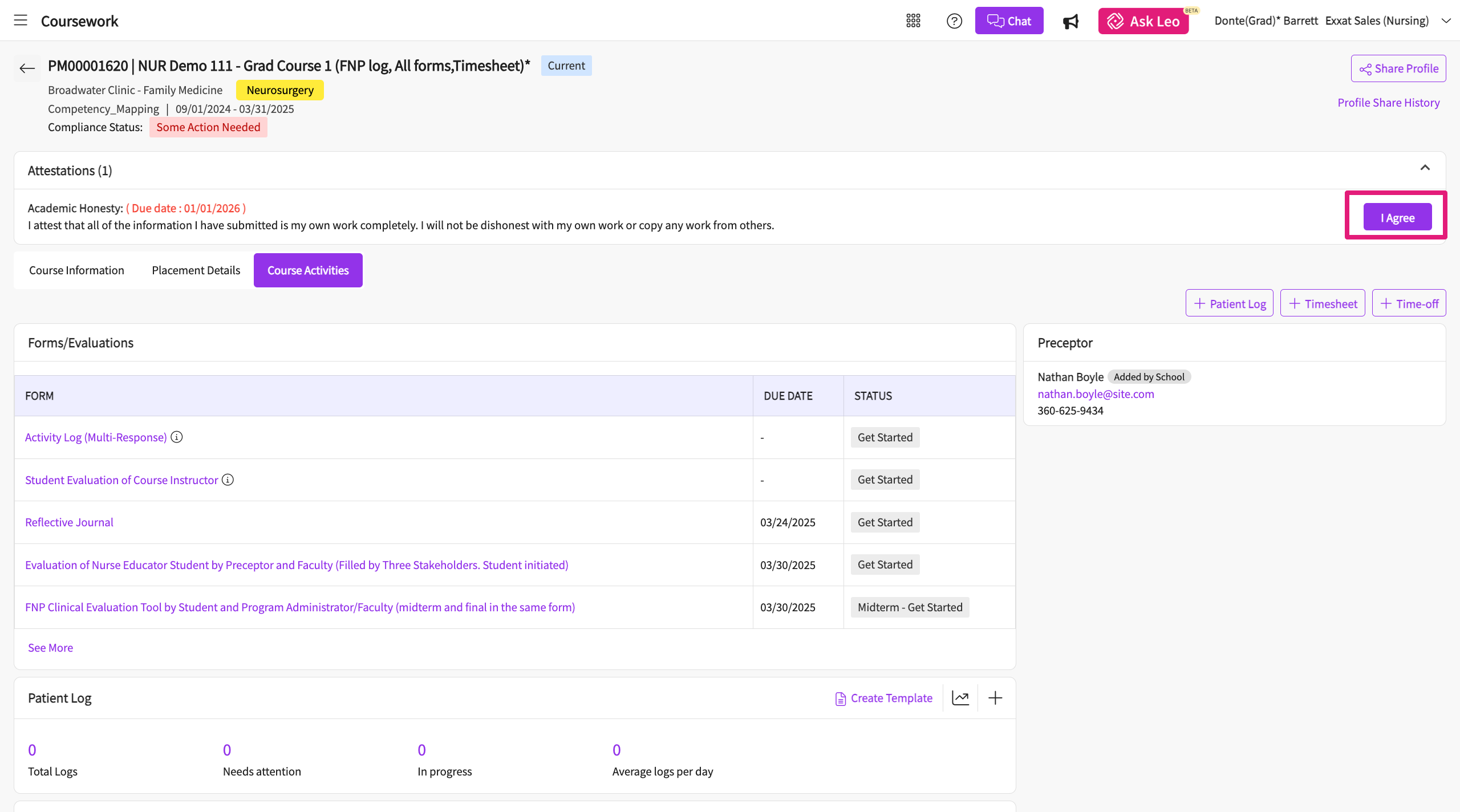Click info icon next to Activity Log
This screenshot has width=1460, height=812.
pyautogui.click(x=177, y=437)
